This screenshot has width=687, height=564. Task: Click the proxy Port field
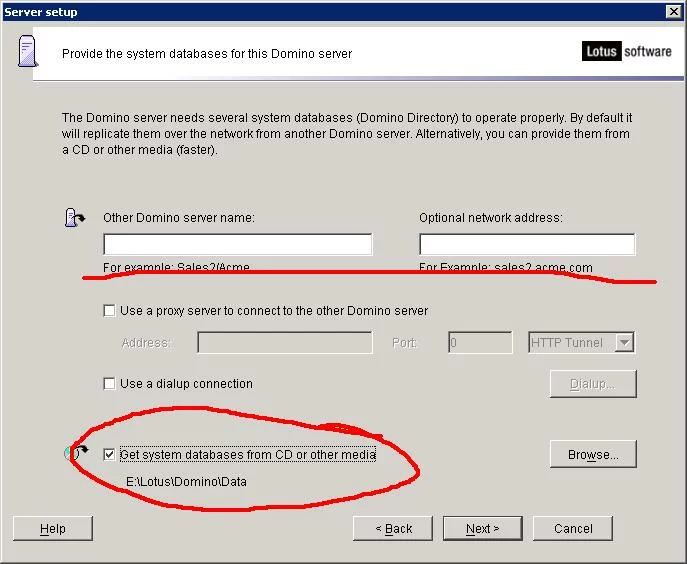(x=480, y=343)
